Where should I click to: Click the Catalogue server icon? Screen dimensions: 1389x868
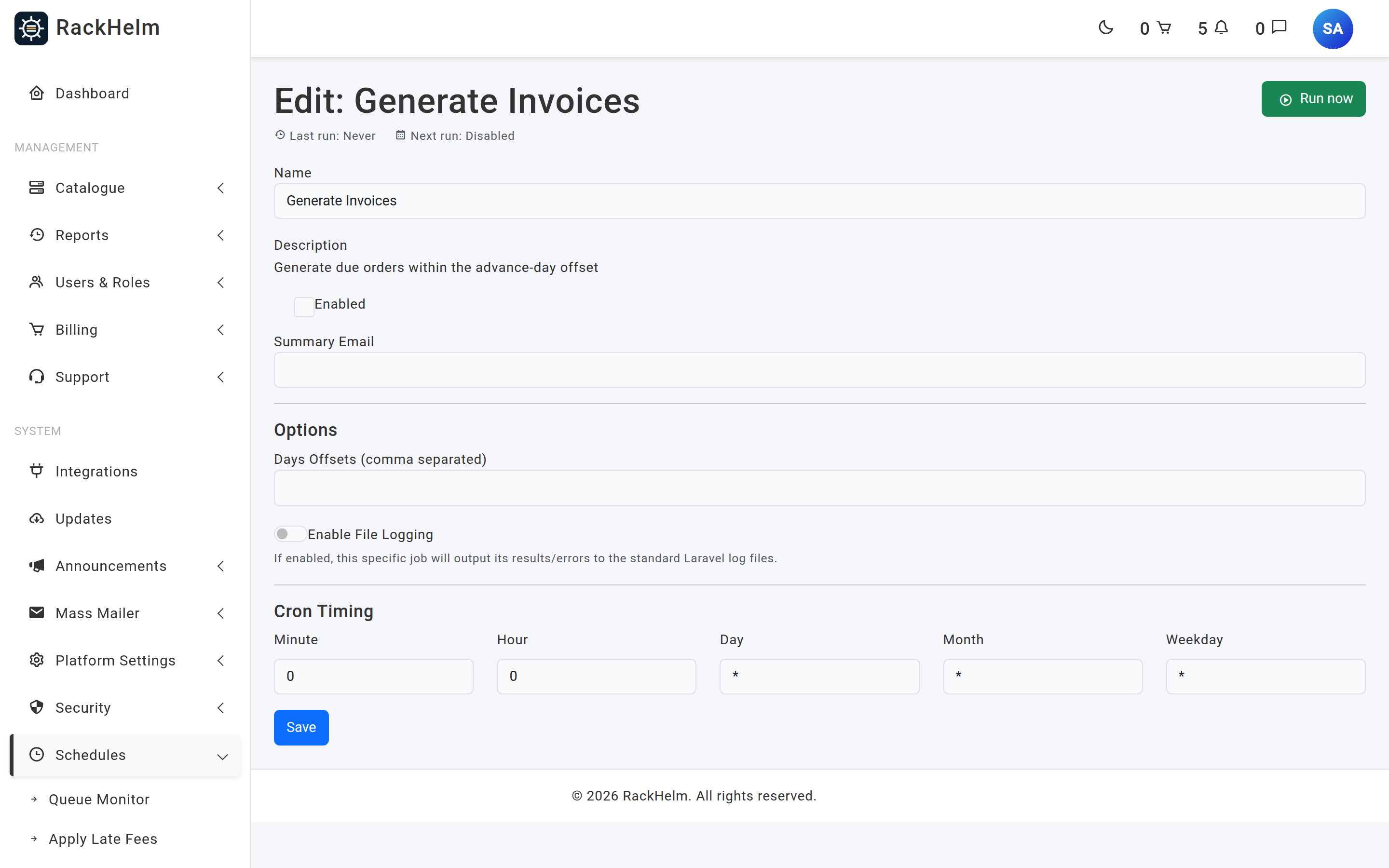pyautogui.click(x=37, y=188)
